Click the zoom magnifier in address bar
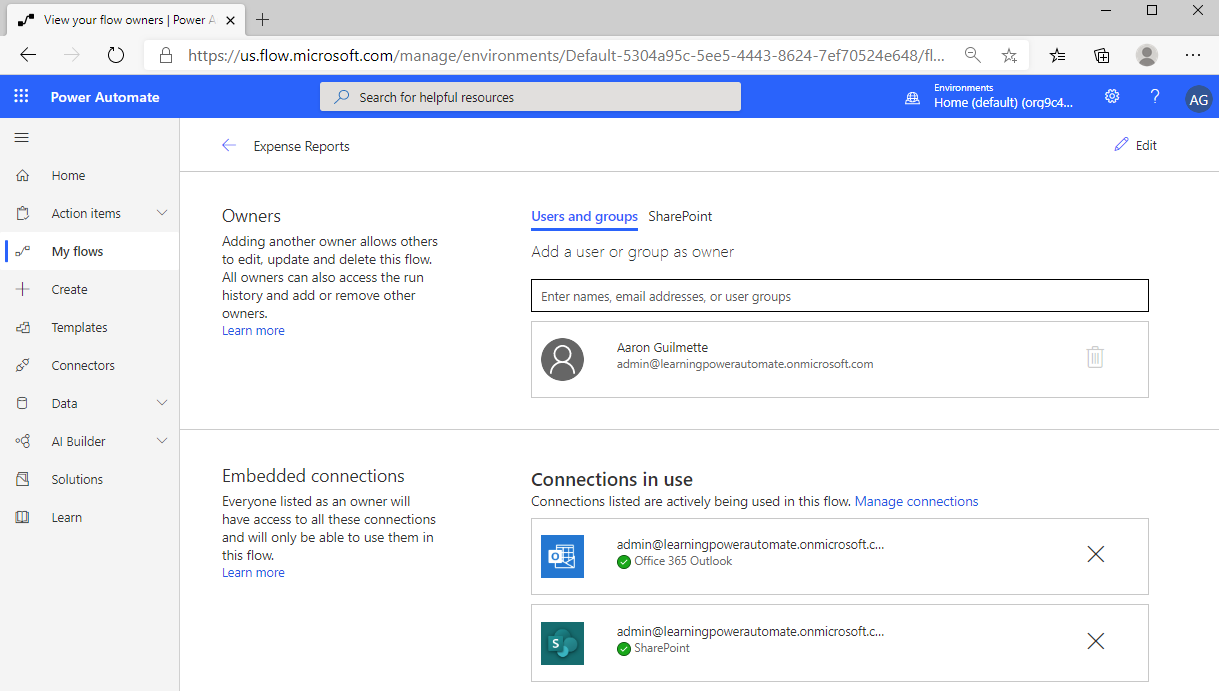The width and height of the screenshot is (1219, 691). click(972, 56)
